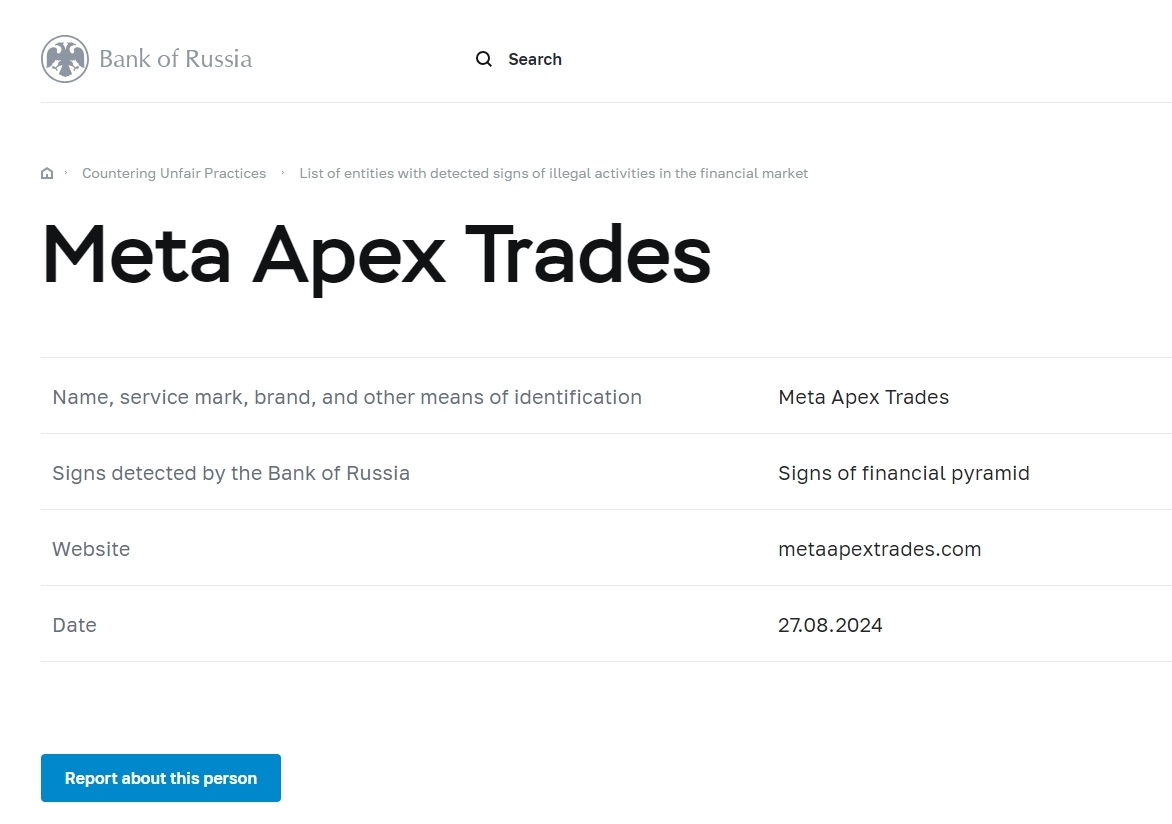This screenshot has width=1172, height=824.
Task: Click the Bank of Russia wordmark text
Action: coord(175,59)
